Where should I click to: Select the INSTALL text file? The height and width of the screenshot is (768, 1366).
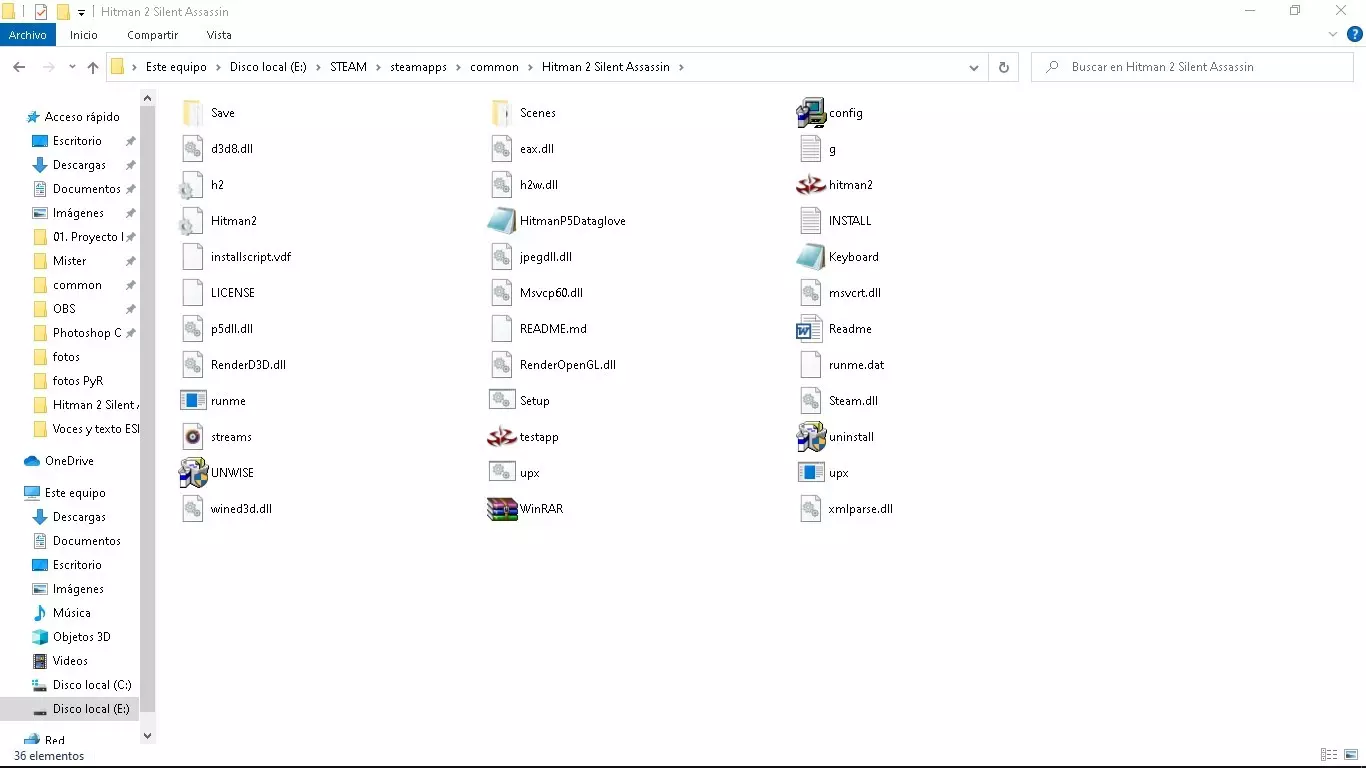point(835,221)
